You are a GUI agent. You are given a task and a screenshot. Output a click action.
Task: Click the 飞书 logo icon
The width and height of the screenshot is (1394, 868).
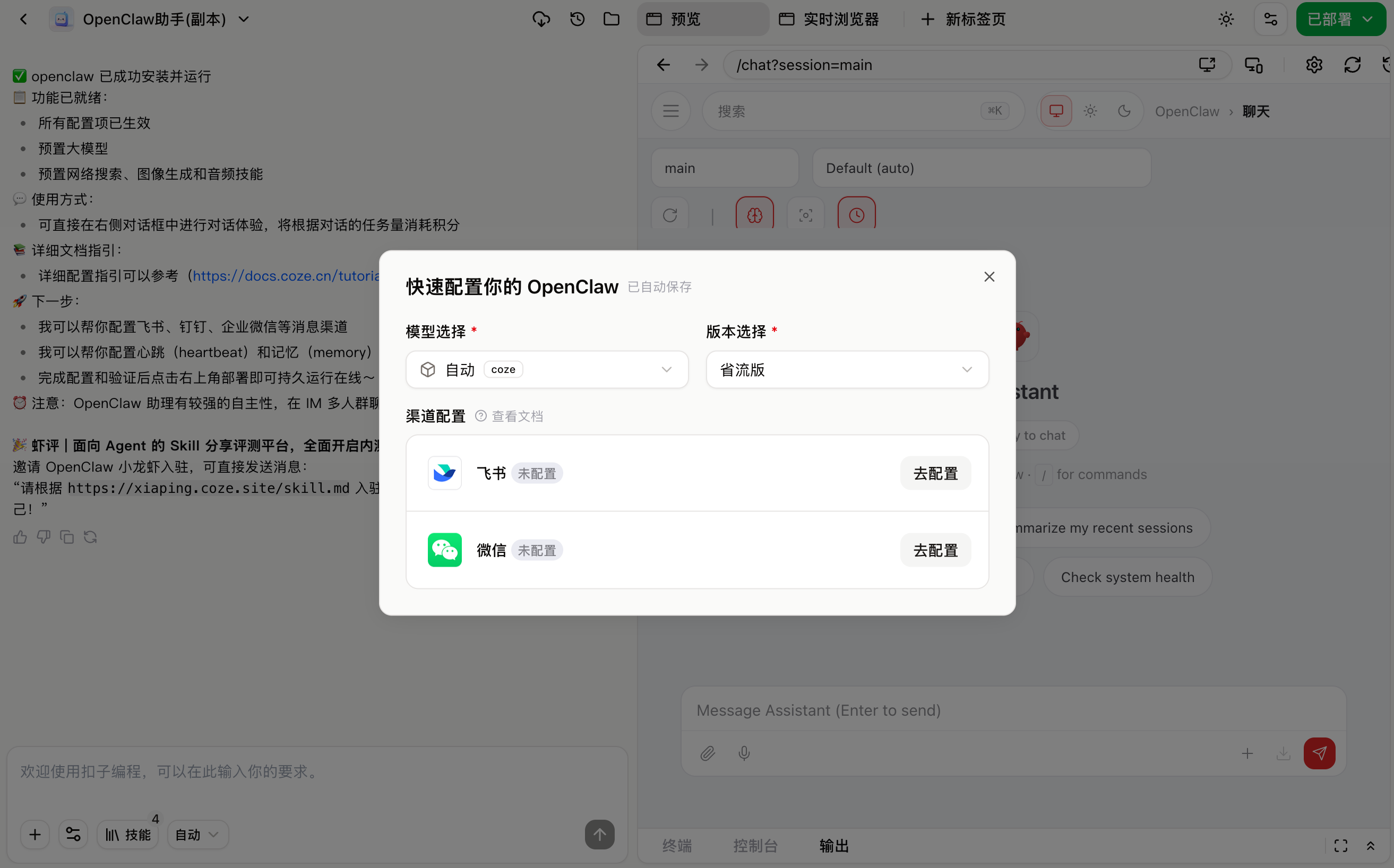pyautogui.click(x=444, y=473)
